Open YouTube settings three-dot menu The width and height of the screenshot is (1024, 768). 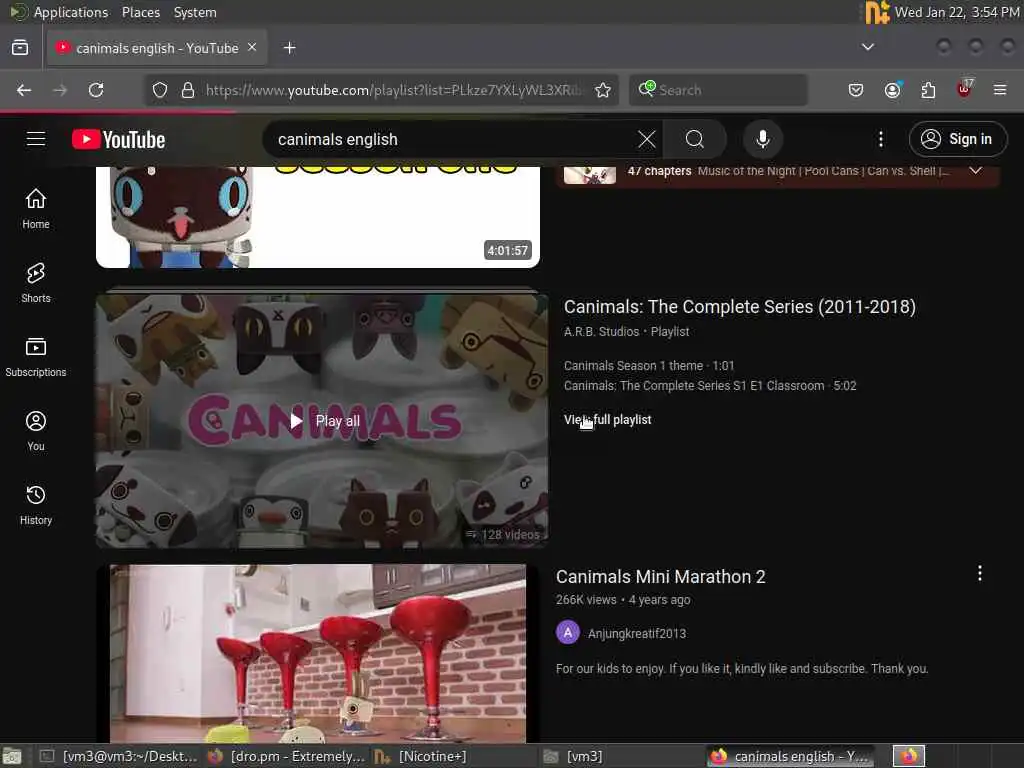click(880, 139)
